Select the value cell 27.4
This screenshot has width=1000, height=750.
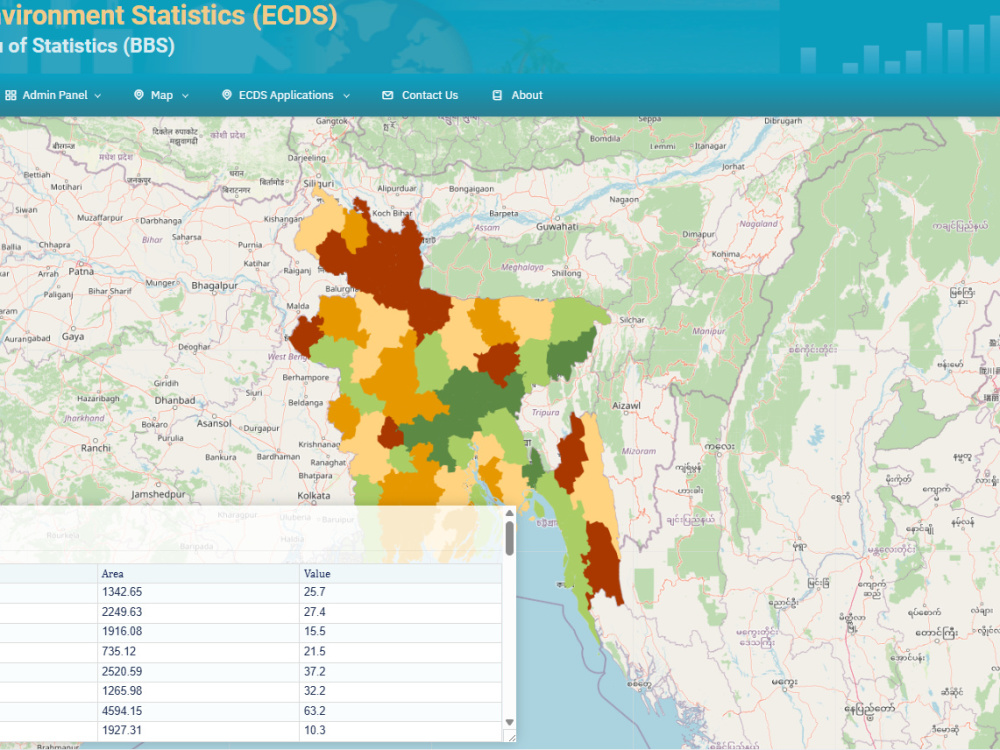pos(401,612)
